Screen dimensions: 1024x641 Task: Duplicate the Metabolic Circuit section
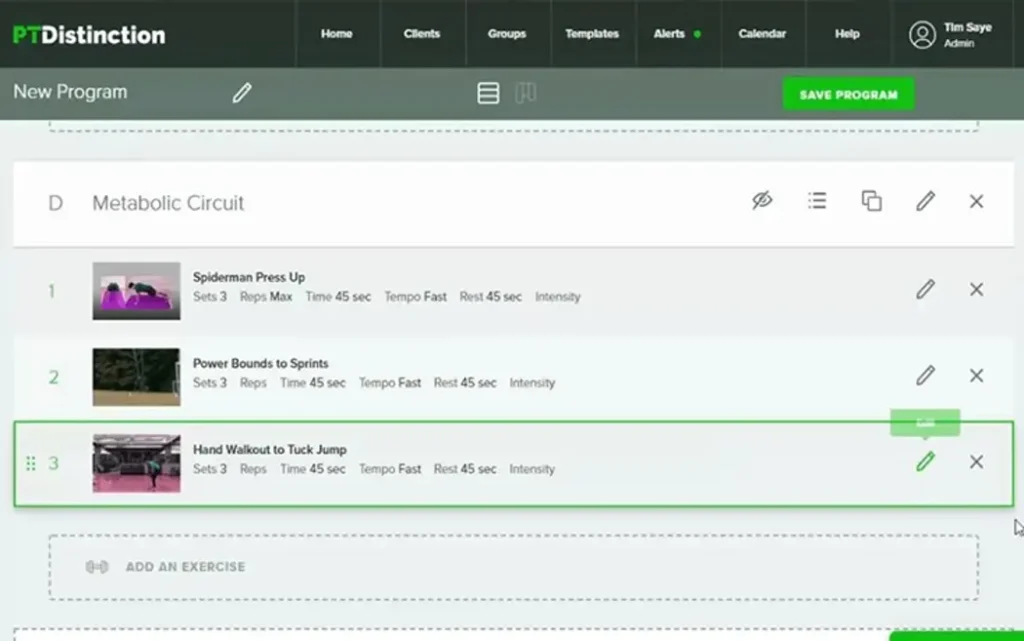pos(871,201)
